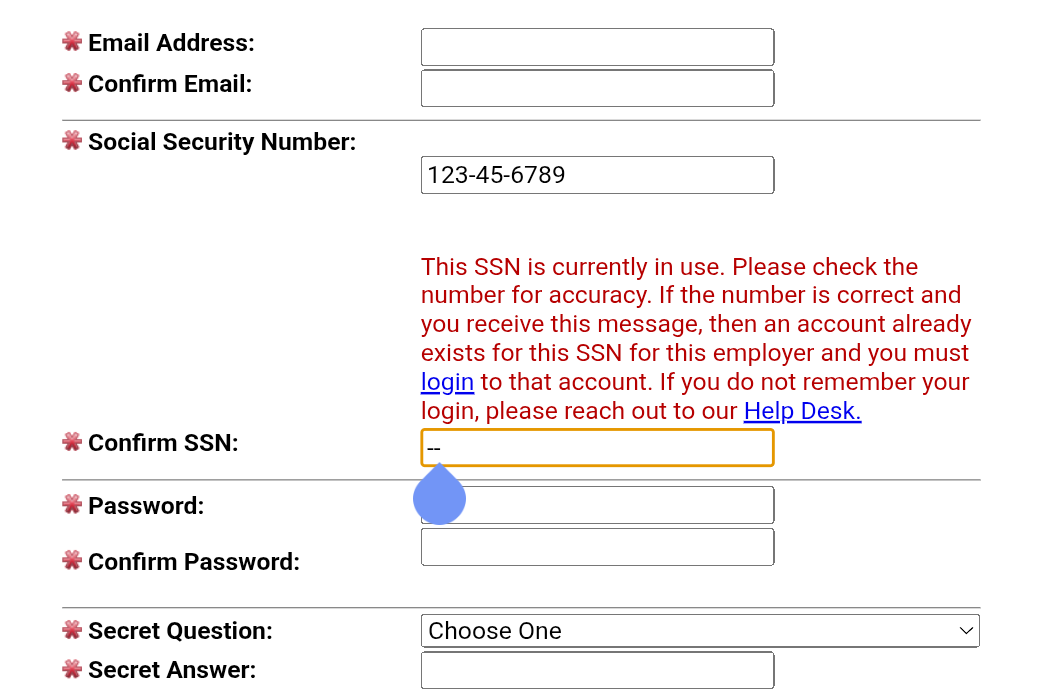The image size is (1052, 699).
Task: Follow the 'login' link in the error message
Action: point(447,382)
